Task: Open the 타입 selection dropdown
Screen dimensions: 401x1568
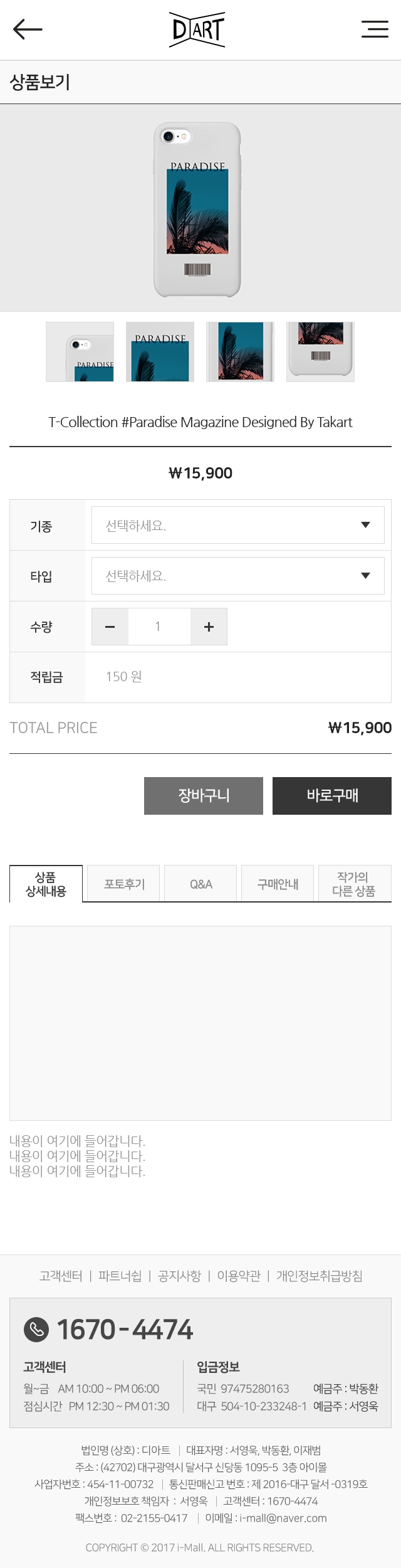Action: 238,576
